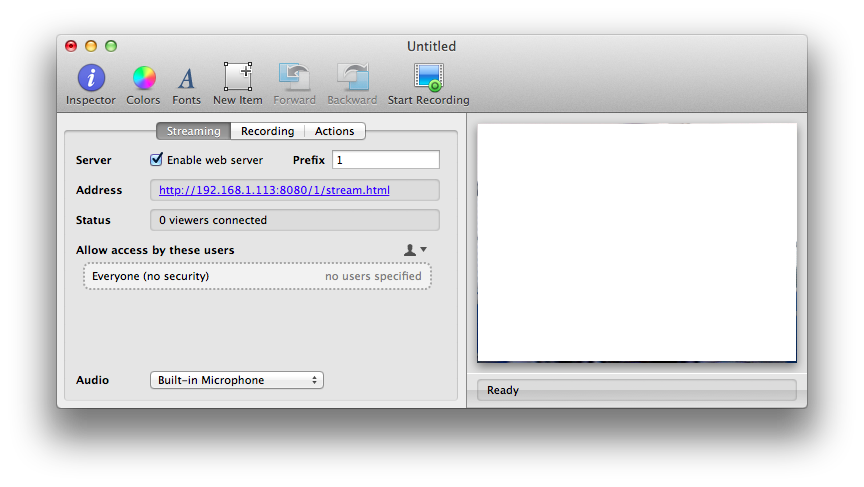The width and height of the screenshot is (864, 487).
Task: Zoom the Untitled window with green button
Action: [x=111, y=46]
